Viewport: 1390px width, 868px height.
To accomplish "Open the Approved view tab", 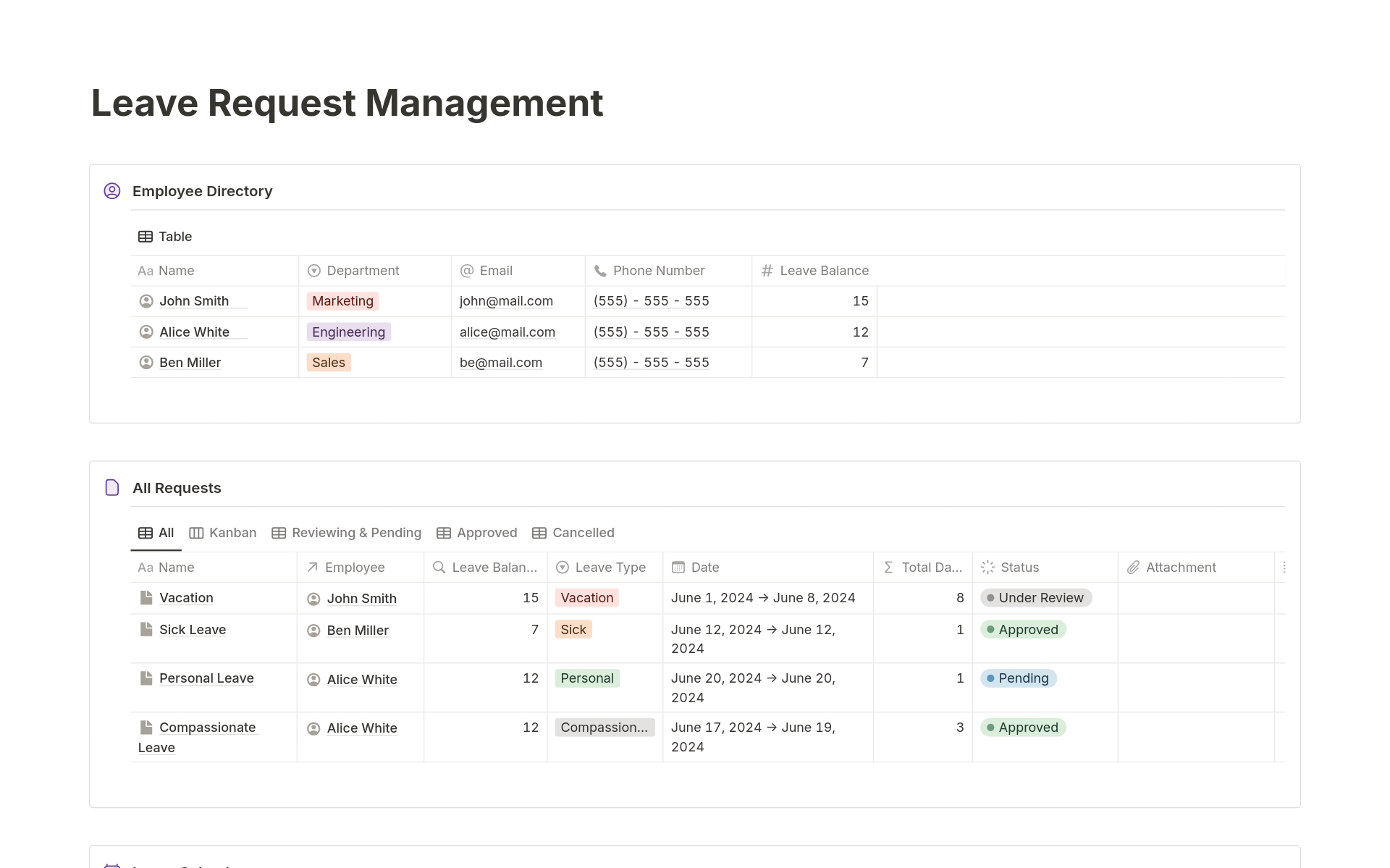I will point(477,533).
